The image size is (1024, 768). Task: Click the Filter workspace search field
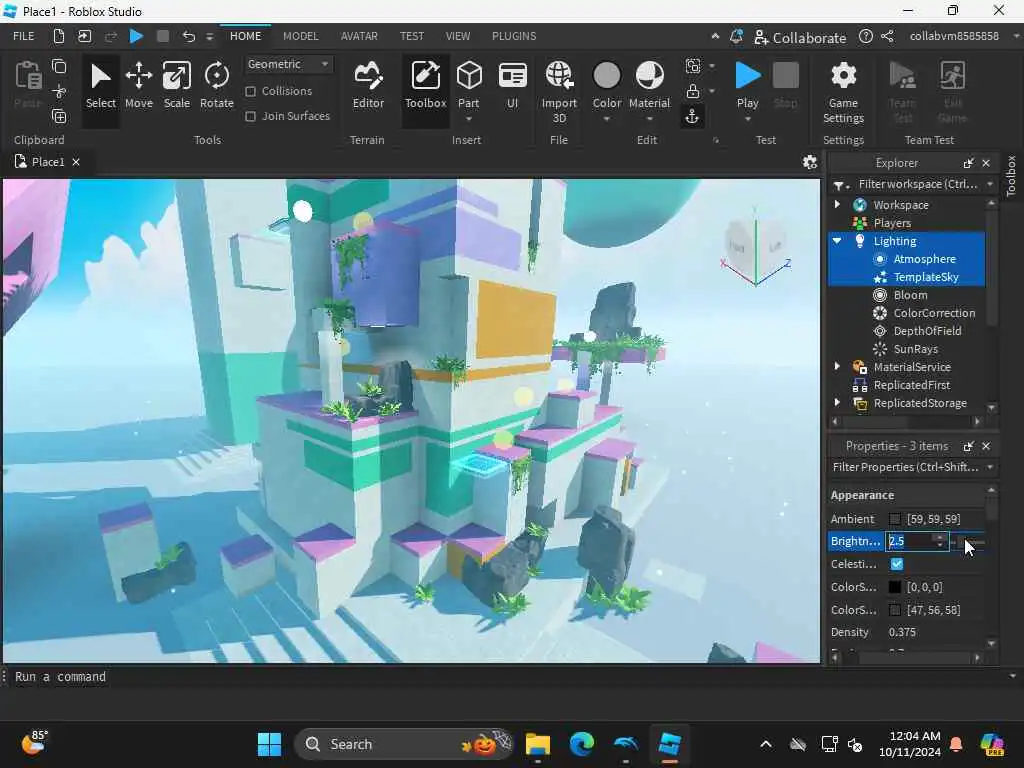[x=918, y=184]
